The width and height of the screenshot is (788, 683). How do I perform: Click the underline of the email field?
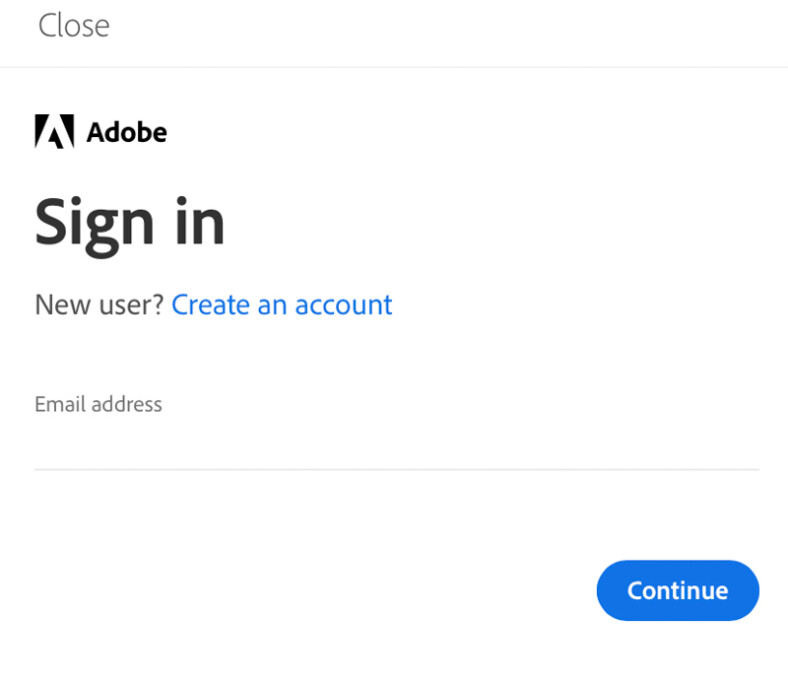396,469
